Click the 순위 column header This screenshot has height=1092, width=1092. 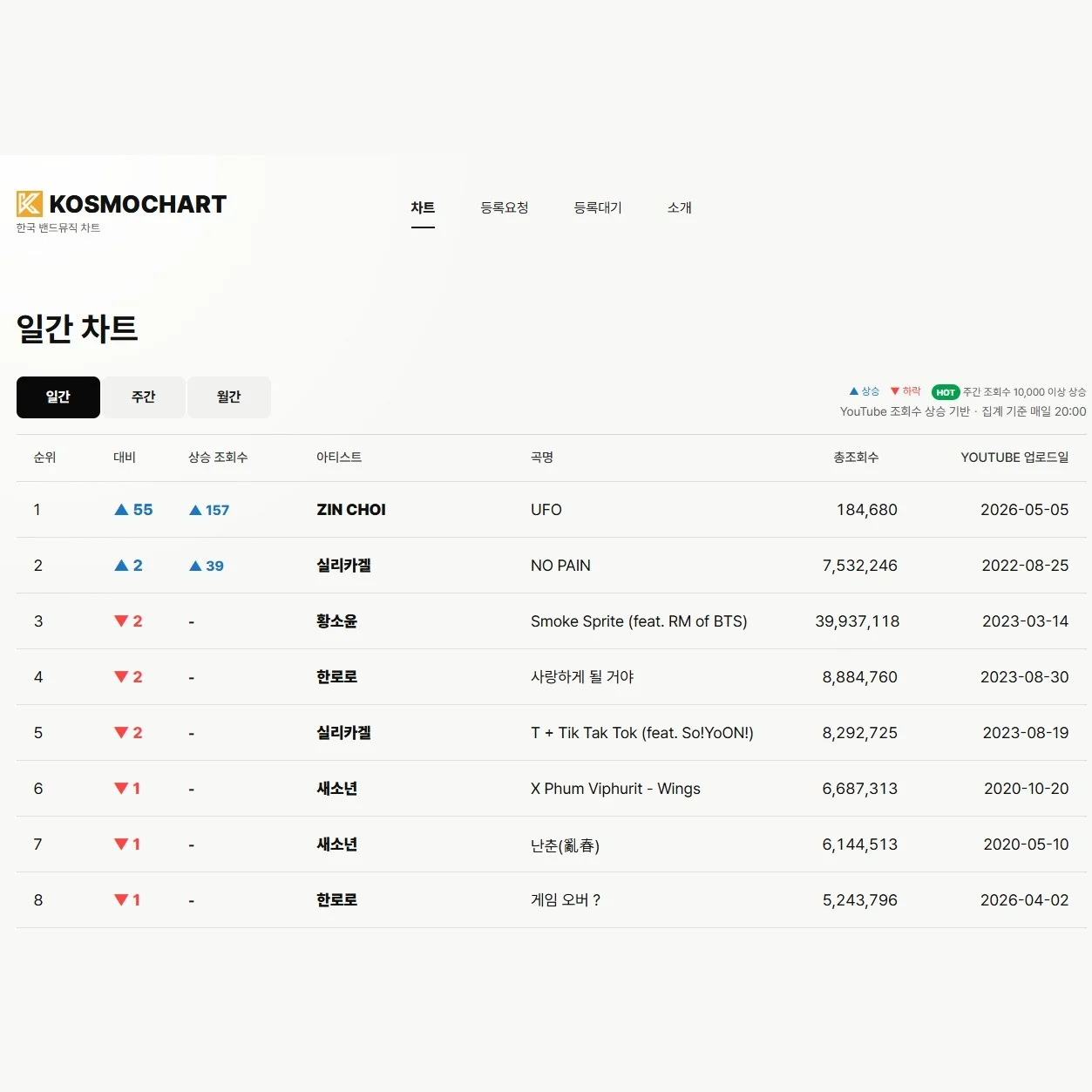tap(44, 458)
